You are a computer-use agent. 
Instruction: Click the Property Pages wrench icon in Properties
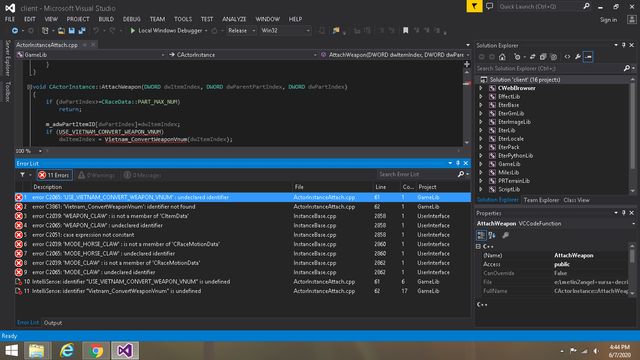[505, 235]
